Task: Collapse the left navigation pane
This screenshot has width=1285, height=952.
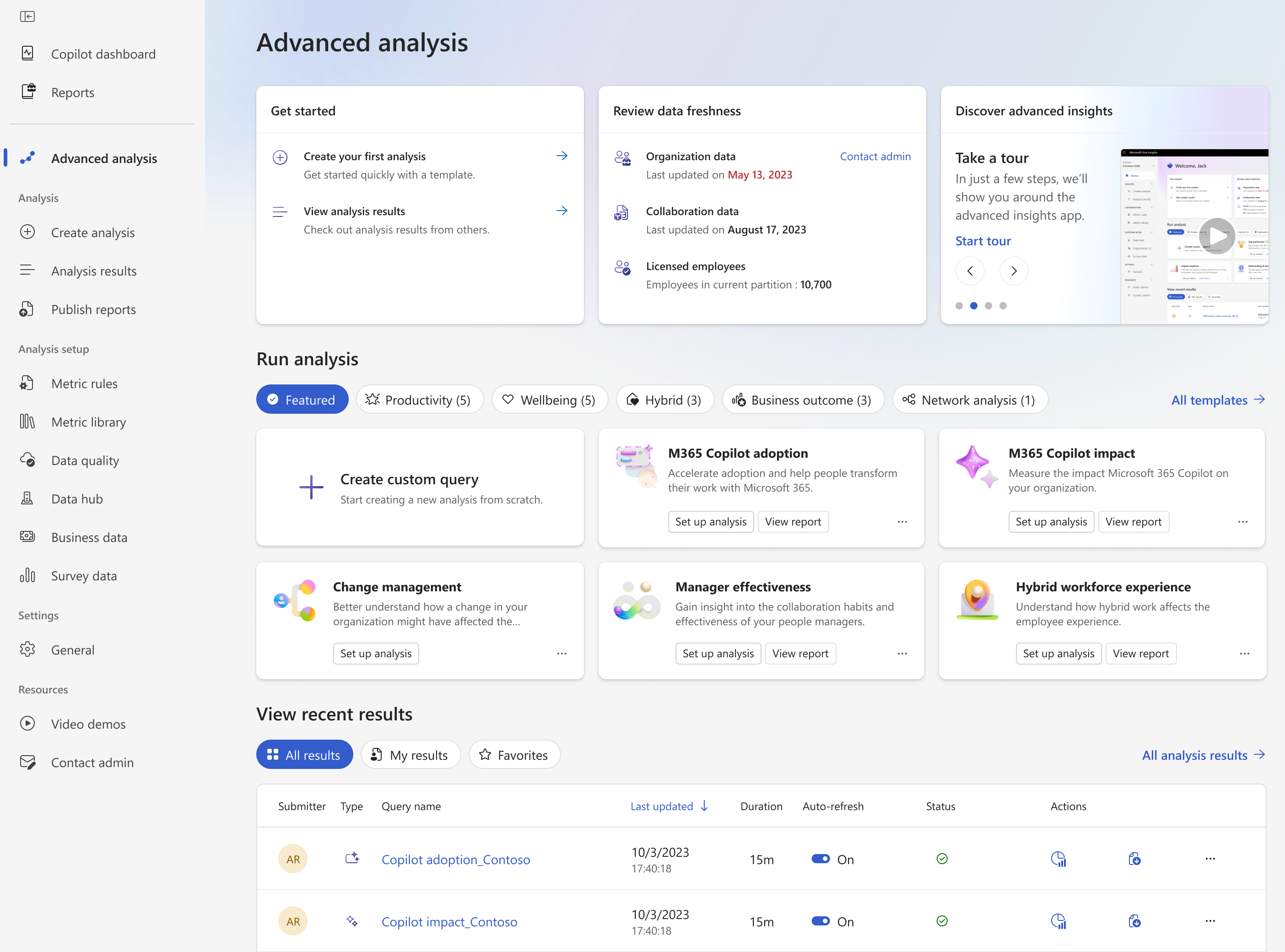Action: 27,17
